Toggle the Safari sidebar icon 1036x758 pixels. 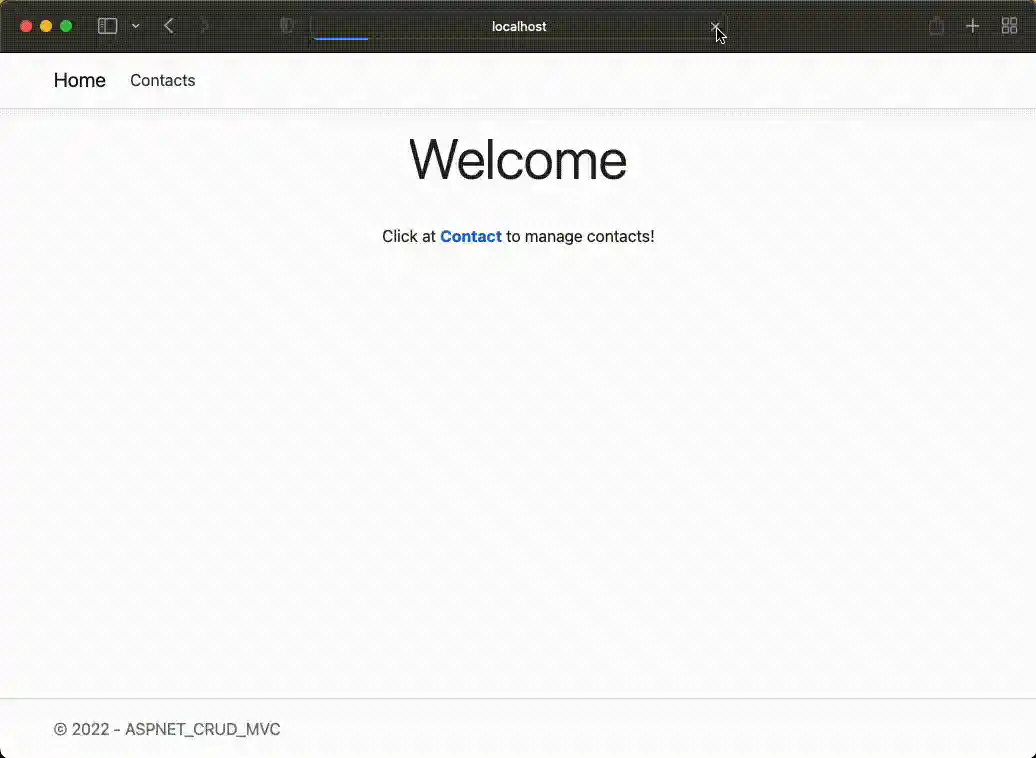point(107,26)
